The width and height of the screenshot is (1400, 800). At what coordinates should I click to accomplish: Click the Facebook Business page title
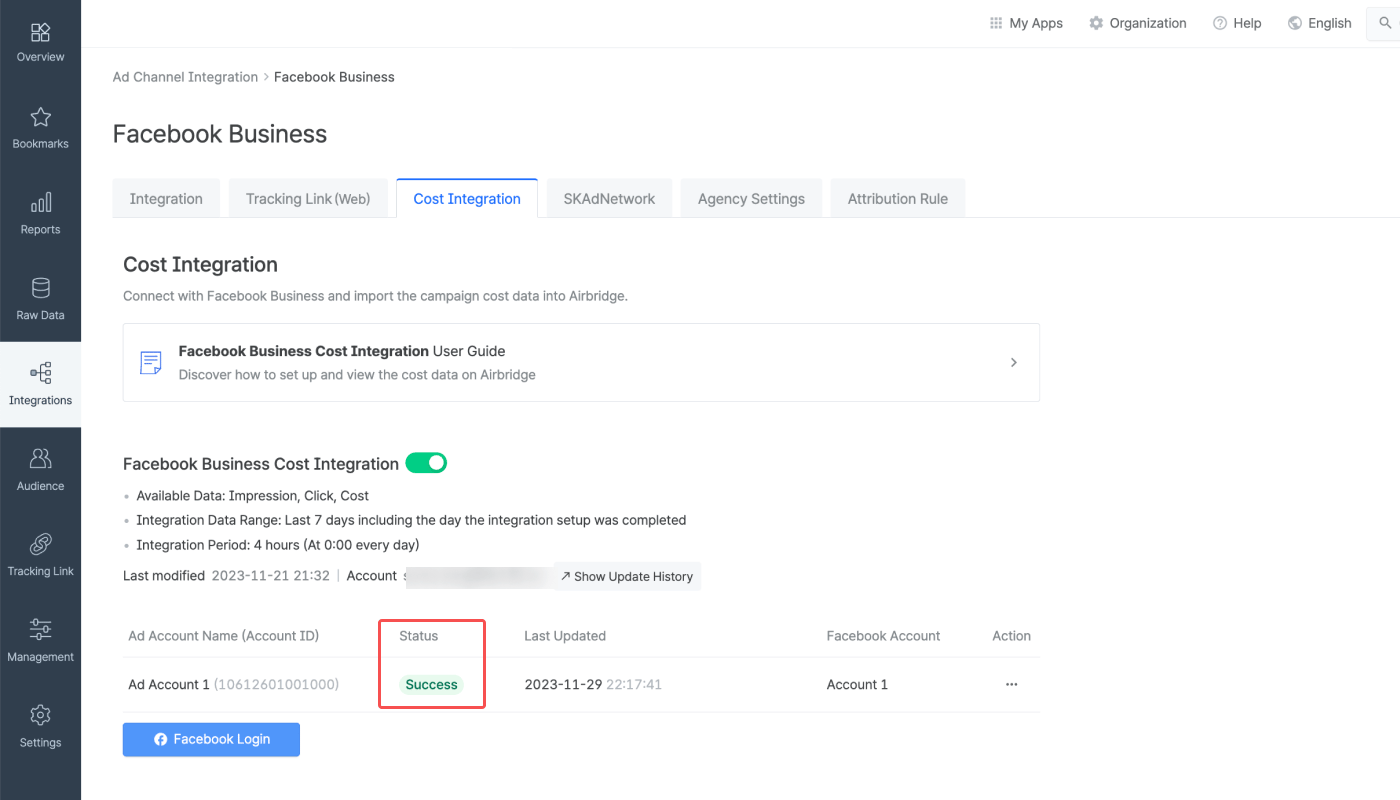pyautogui.click(x=220, y=134)
